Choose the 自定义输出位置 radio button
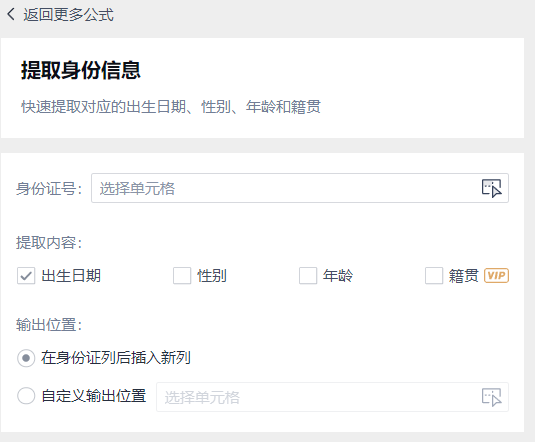The width and height of the screenshot is (535, 442). pos(26,396)
